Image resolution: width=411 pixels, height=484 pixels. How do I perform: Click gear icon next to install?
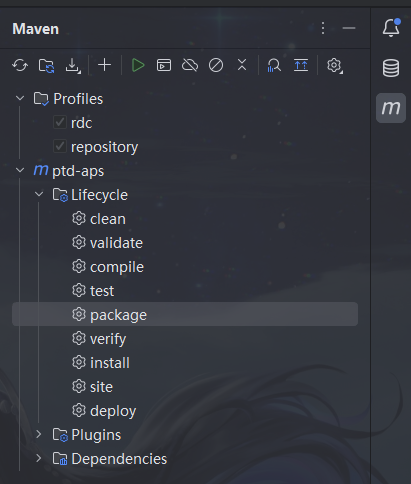79,362
